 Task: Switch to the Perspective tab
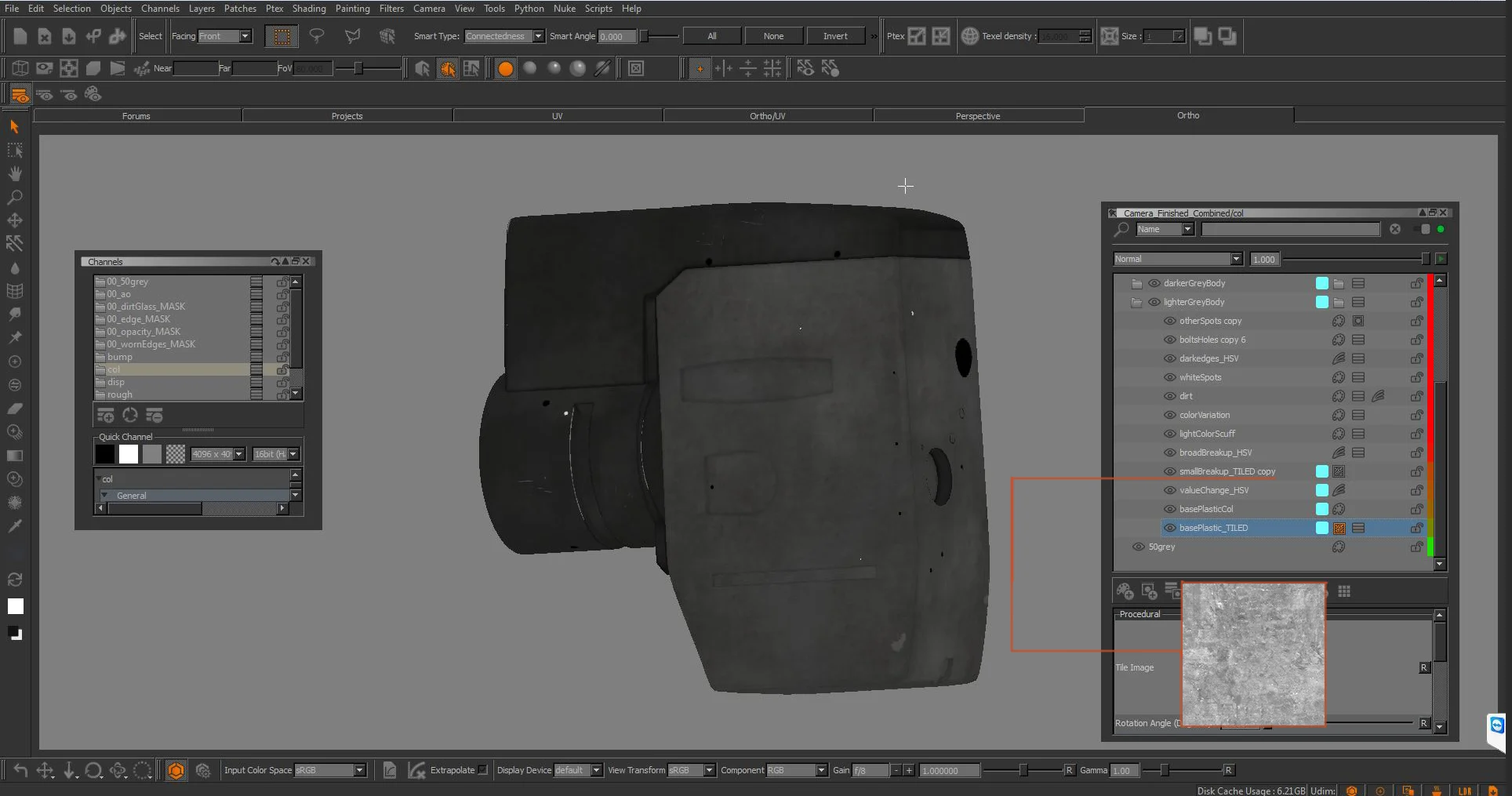978,116
